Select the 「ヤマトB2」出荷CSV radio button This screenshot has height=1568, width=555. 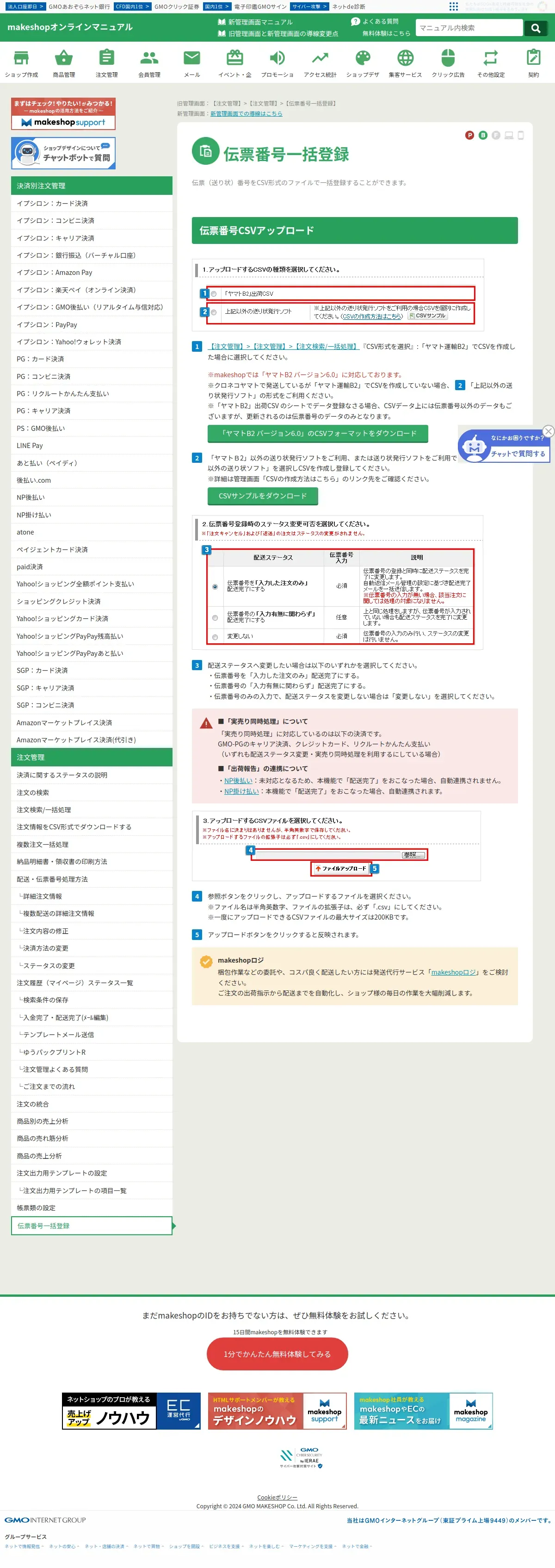click(214, 294)
